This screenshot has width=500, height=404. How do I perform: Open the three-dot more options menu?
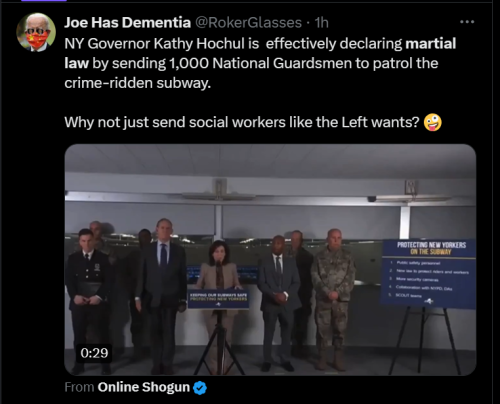point(467,22)
